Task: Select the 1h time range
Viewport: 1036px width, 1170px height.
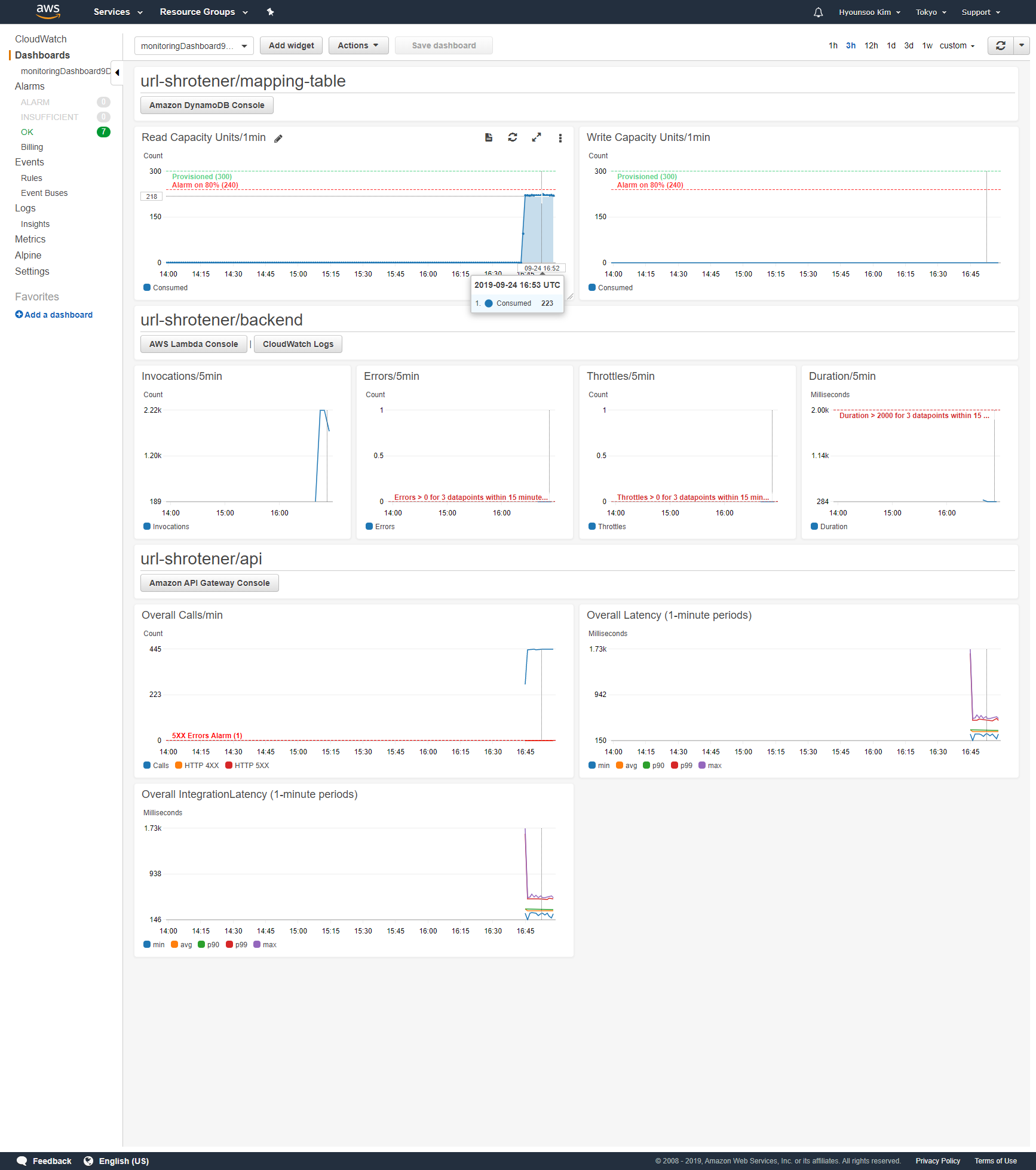Action: tap(833, 45)
